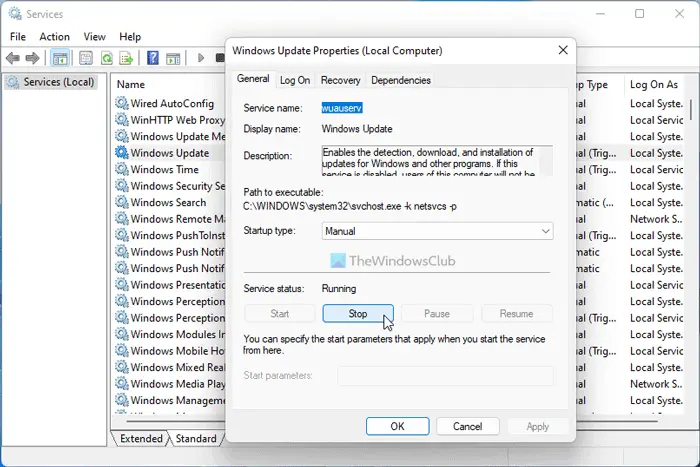Click the gear icon beside Windows Search
700x467 pixels.
(122, 202)
